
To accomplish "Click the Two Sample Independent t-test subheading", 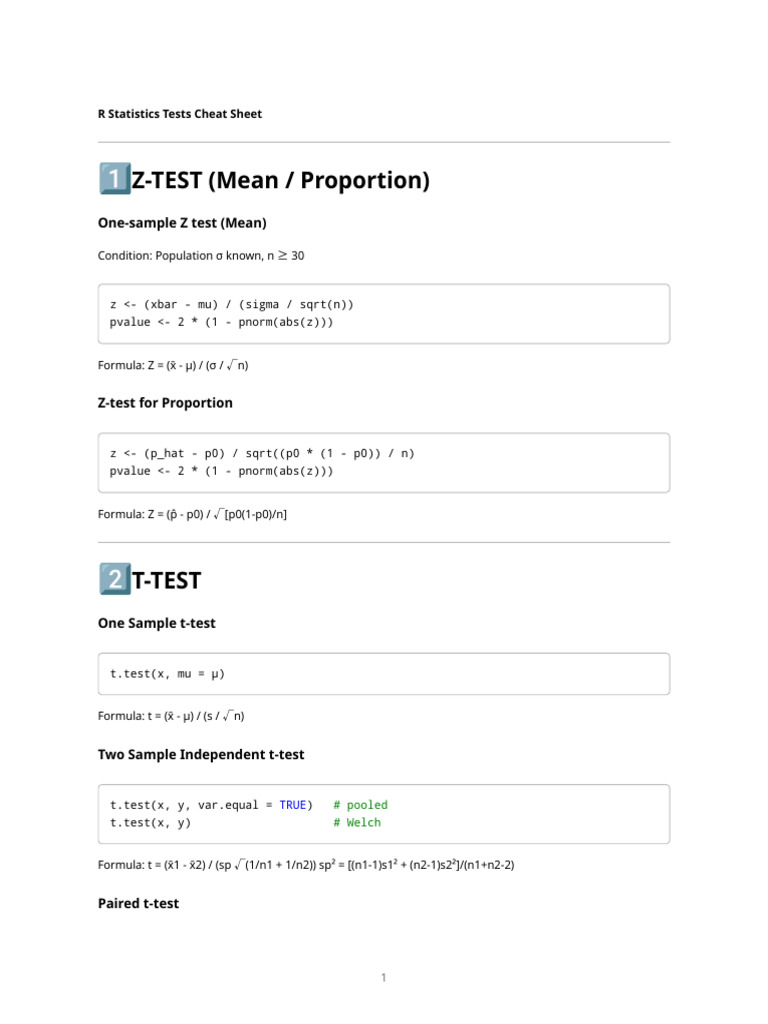I will 201,754.
